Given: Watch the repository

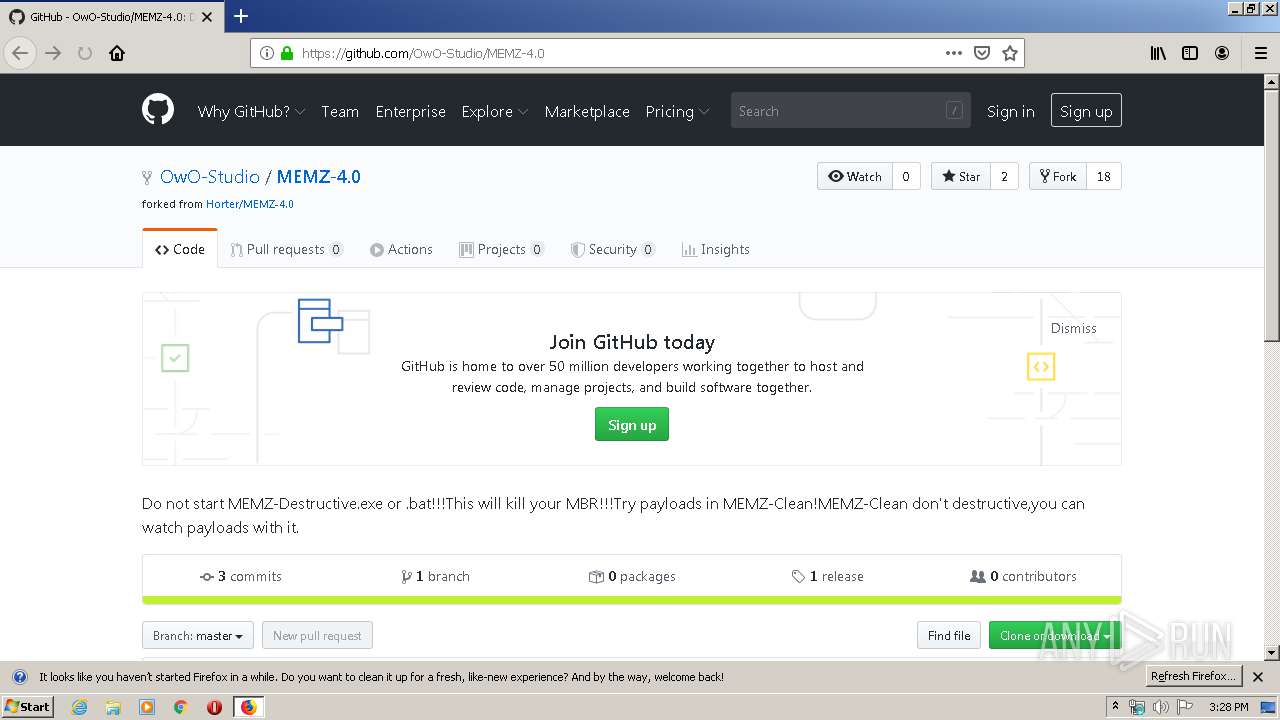Looking at the screenshot, I should click(x=855, y=176).
